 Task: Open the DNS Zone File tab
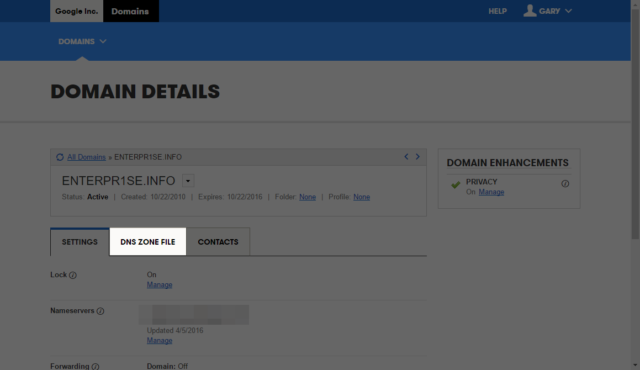click(148, 242)
